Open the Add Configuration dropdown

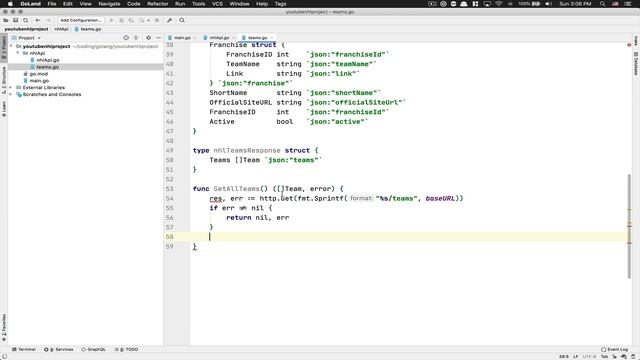(80, 20)
